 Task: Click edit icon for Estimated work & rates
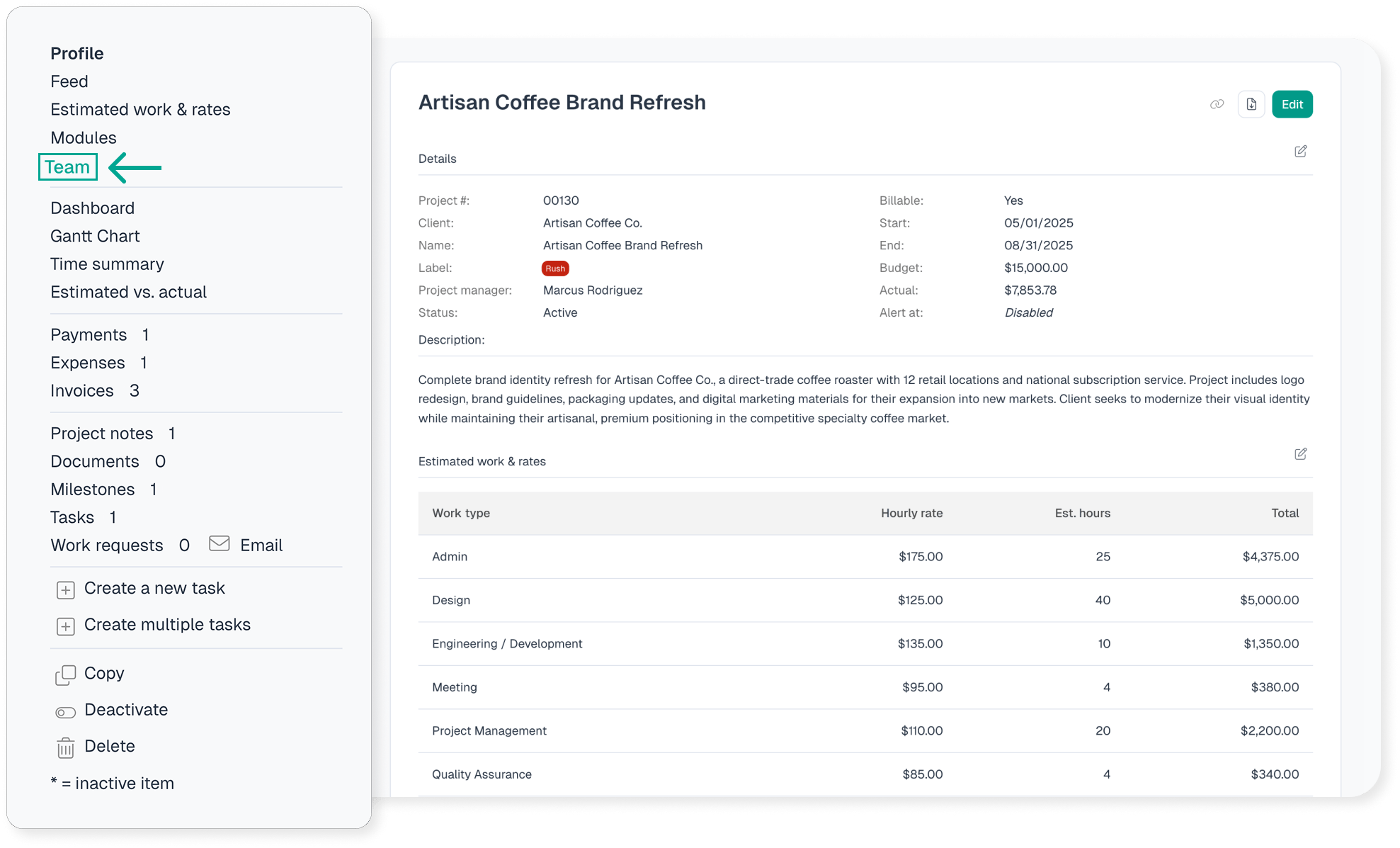coord(1300,454)
